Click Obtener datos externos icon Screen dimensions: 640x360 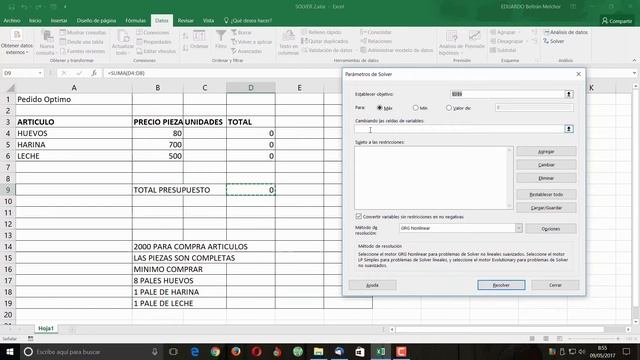(x=17, y=42)
